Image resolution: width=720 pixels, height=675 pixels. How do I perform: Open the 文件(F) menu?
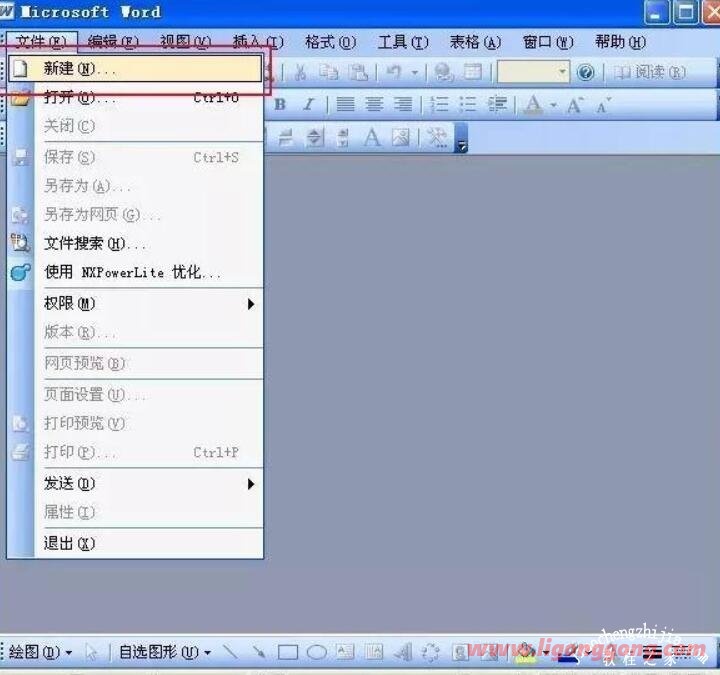coord(40,42)
